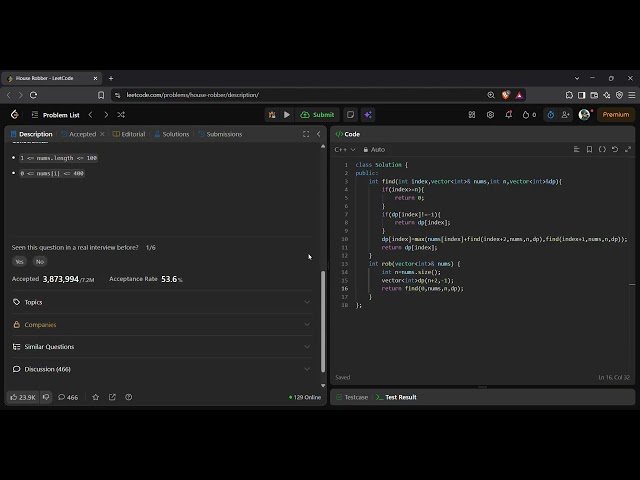Switch to the Description tab
This screenshot has height=480, width=640.
[31, 134]
